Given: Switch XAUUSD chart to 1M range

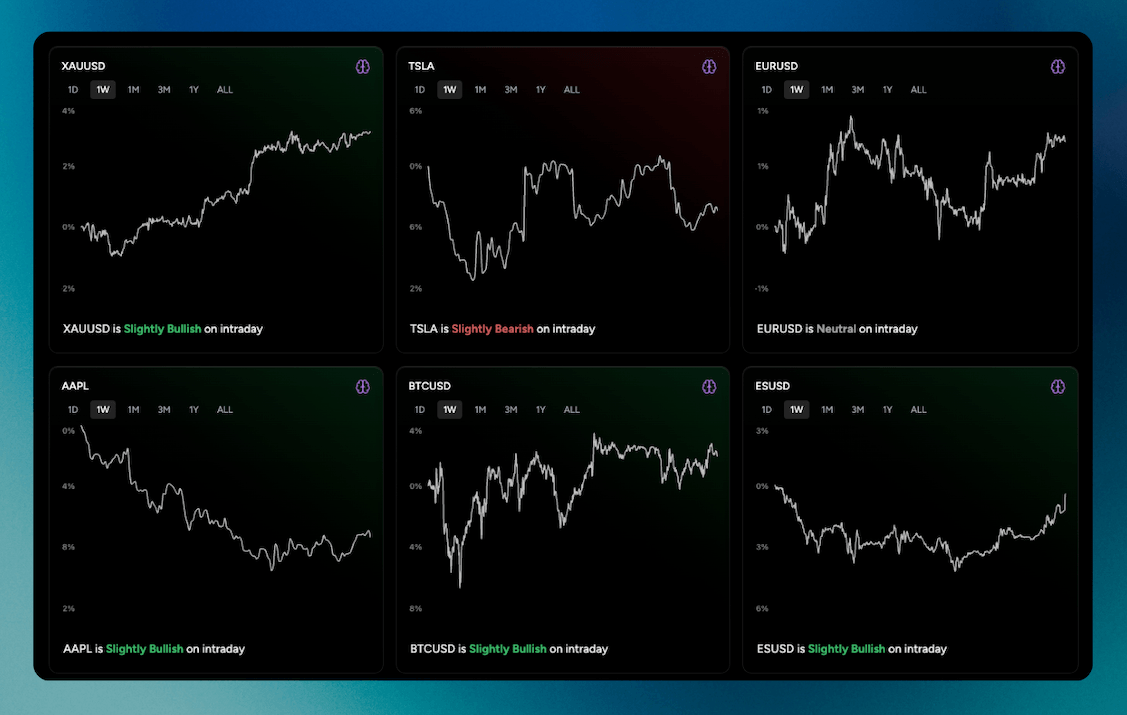Looking at the screenshot, I should point(133,90).
